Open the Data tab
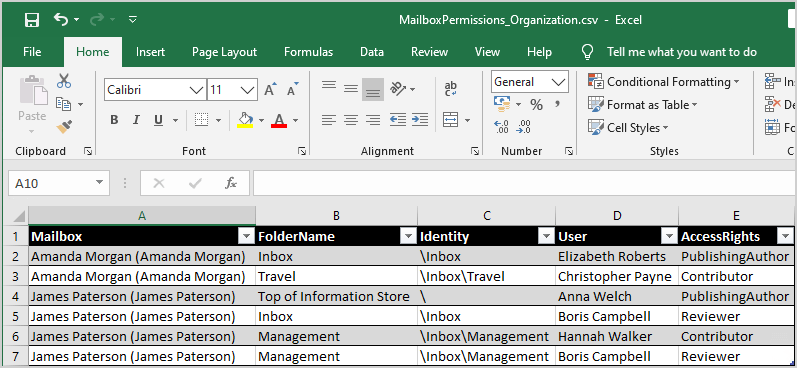 (372, 52)
